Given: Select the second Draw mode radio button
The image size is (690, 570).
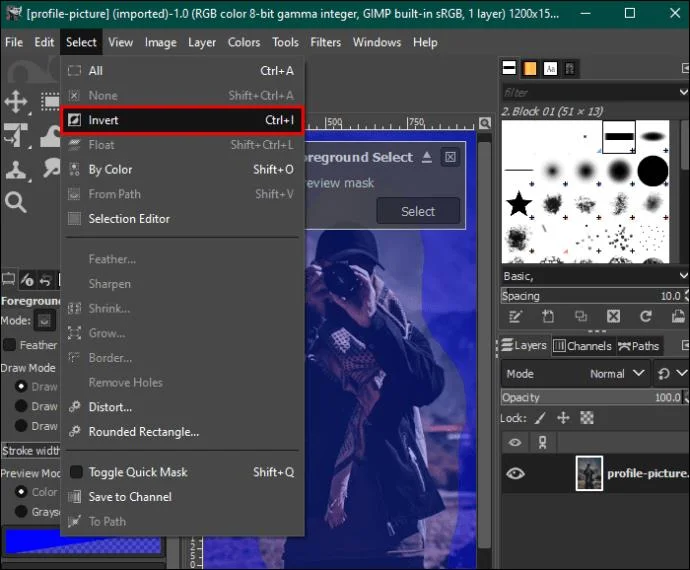Looking at the screenshot, I should click(x=21, y=406).
